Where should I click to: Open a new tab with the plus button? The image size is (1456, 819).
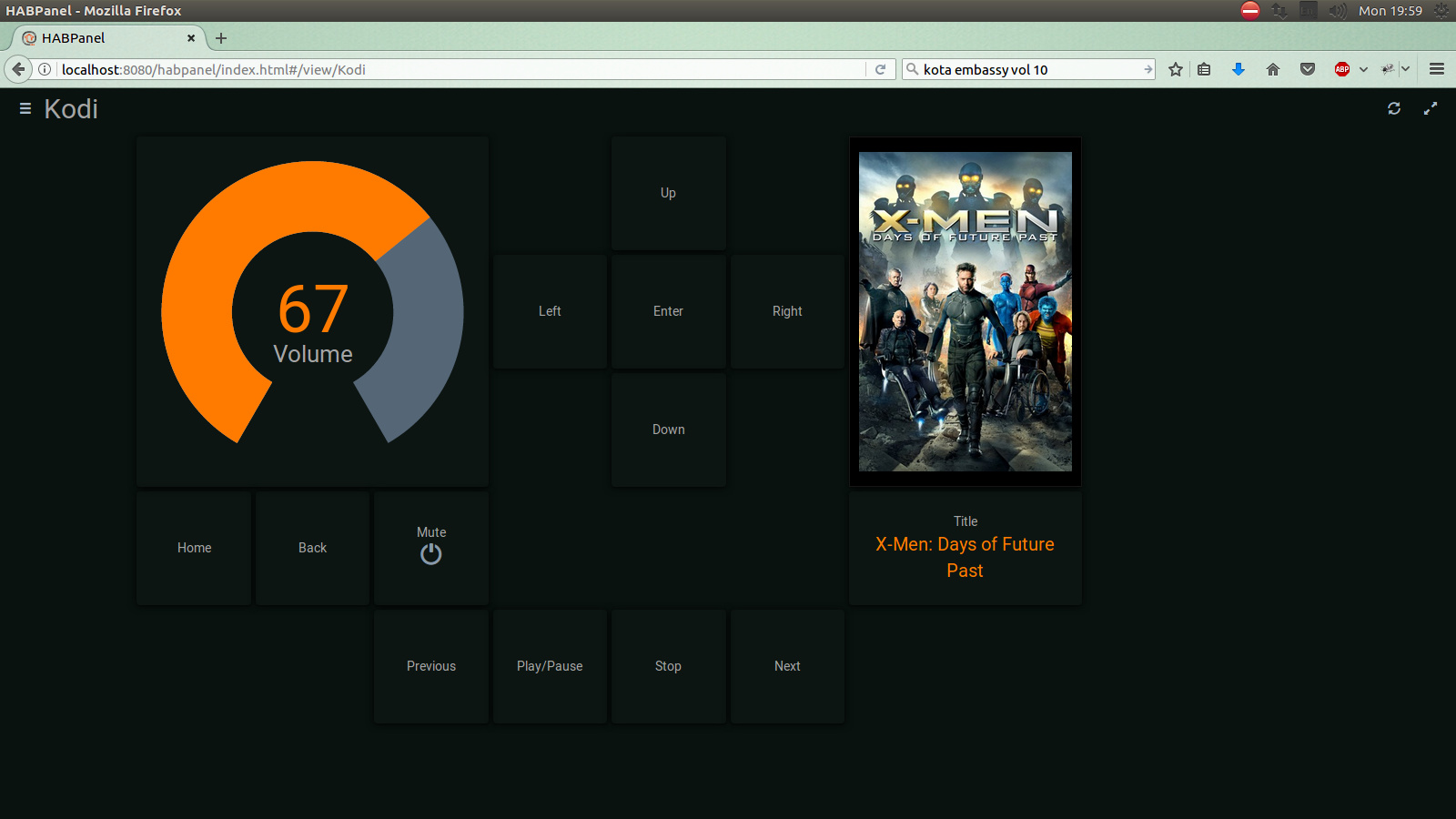[x=221, y=38]
